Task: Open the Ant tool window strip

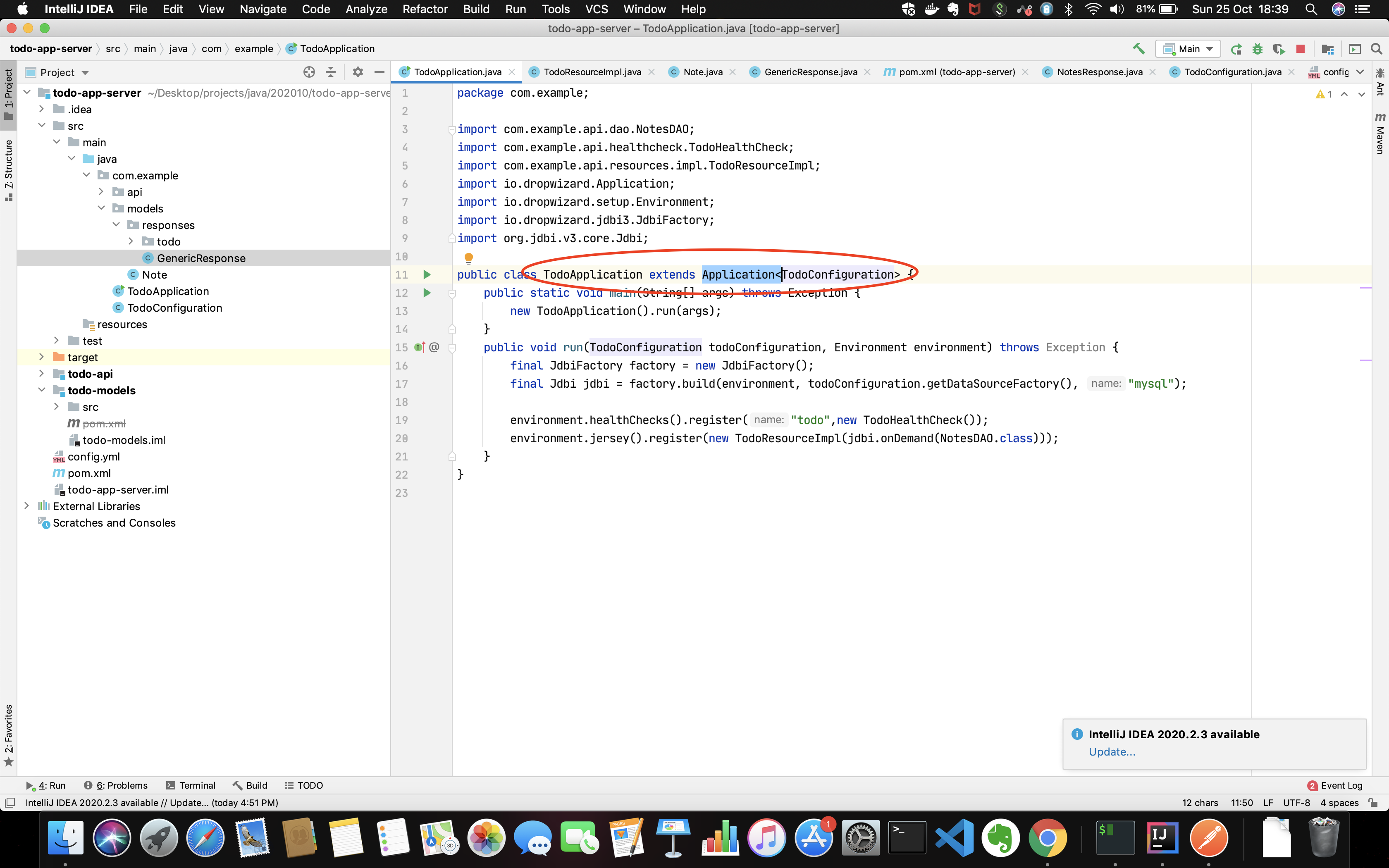Action: (x=1380, y=82)
